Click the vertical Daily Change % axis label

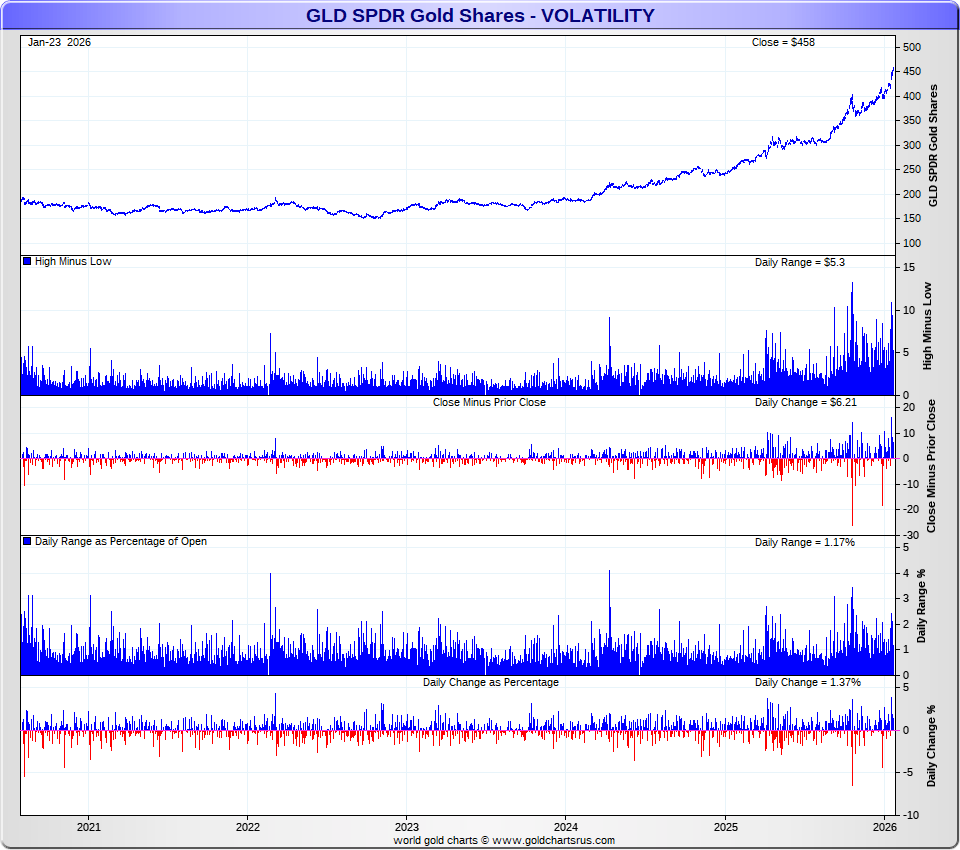[932, 746]
